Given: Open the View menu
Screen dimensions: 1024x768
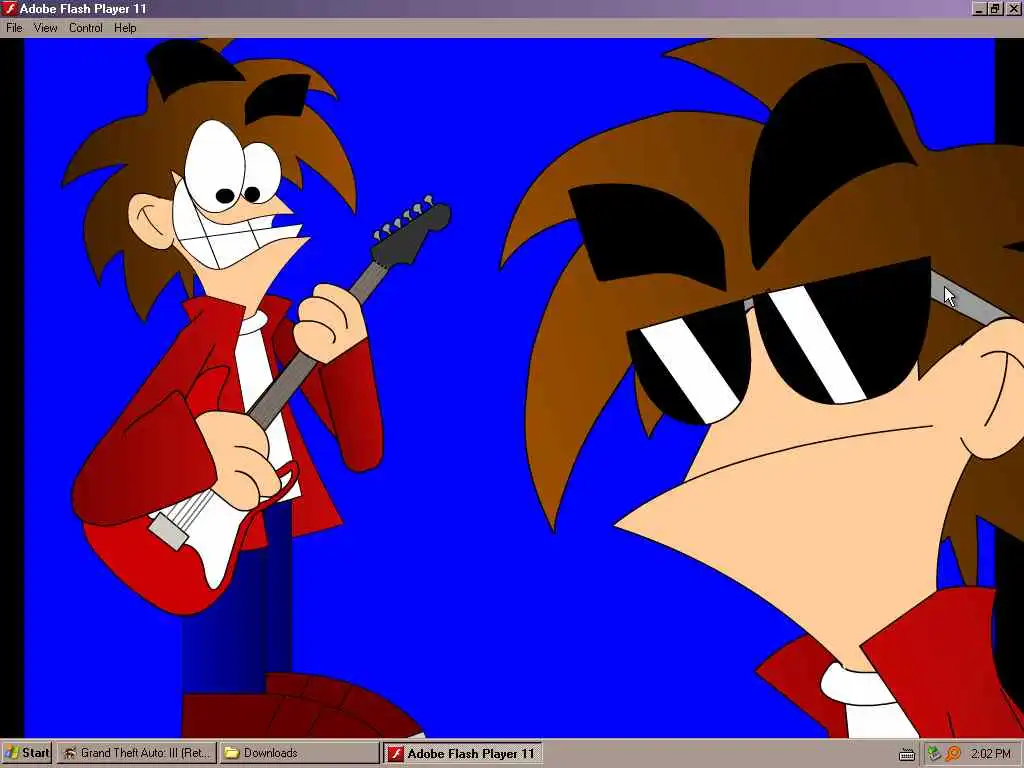Looking at the screenshot, I should 45,28.
